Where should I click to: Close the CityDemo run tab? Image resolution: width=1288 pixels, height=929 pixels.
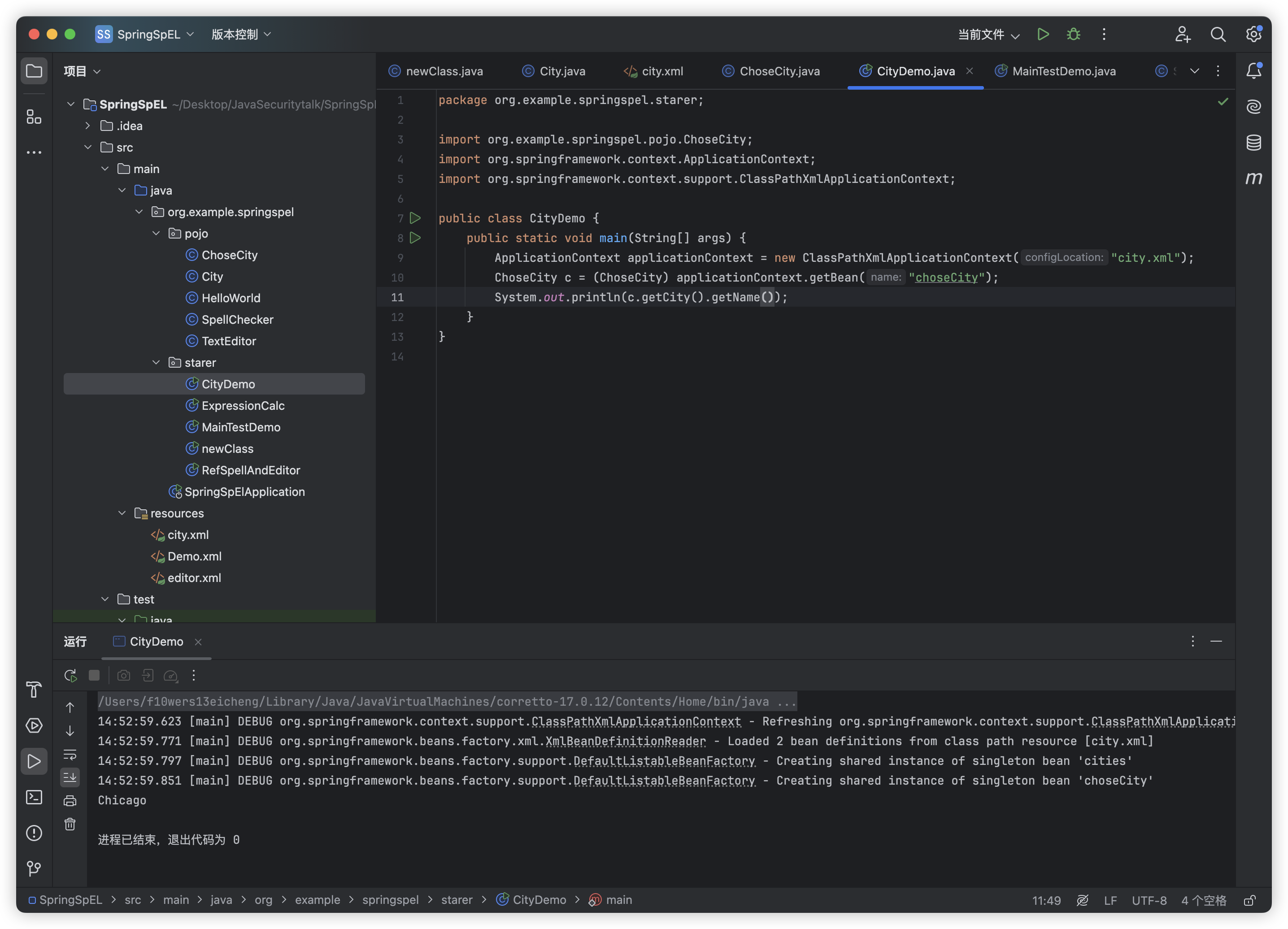coord(198,642)
